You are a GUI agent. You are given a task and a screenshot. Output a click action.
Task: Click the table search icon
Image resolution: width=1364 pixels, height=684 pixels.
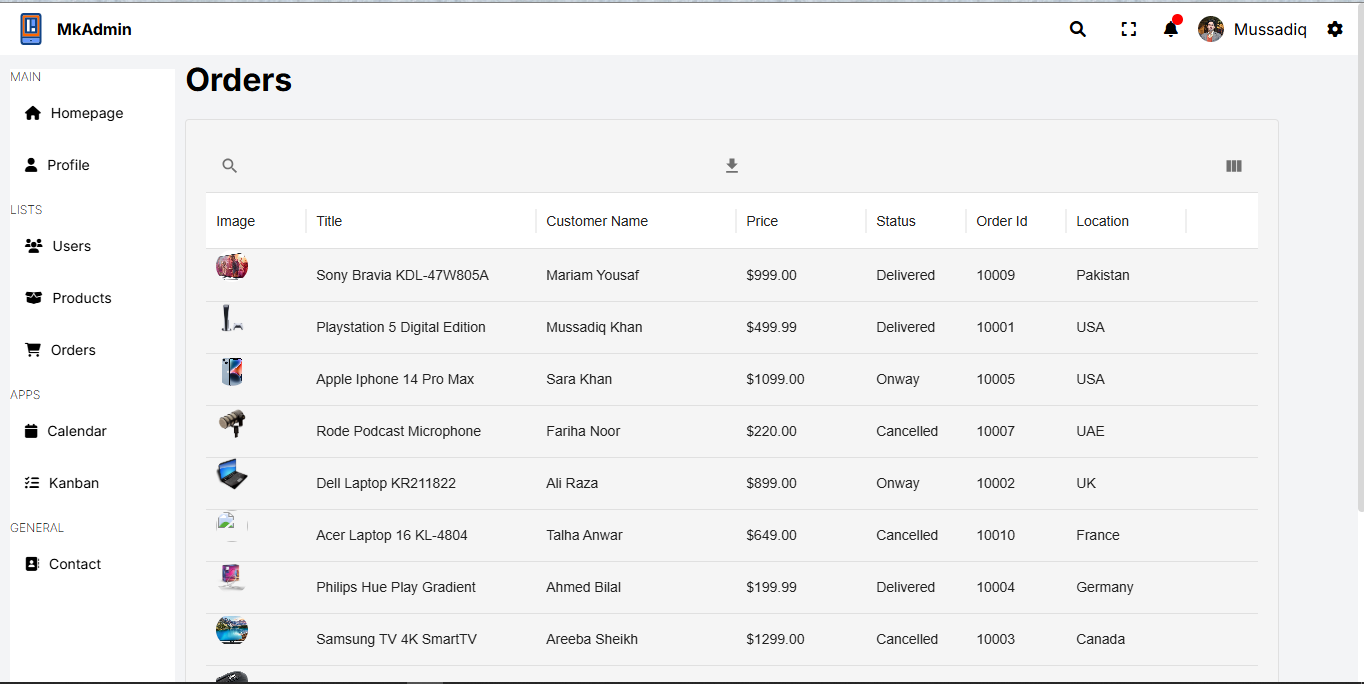point(230,166)
